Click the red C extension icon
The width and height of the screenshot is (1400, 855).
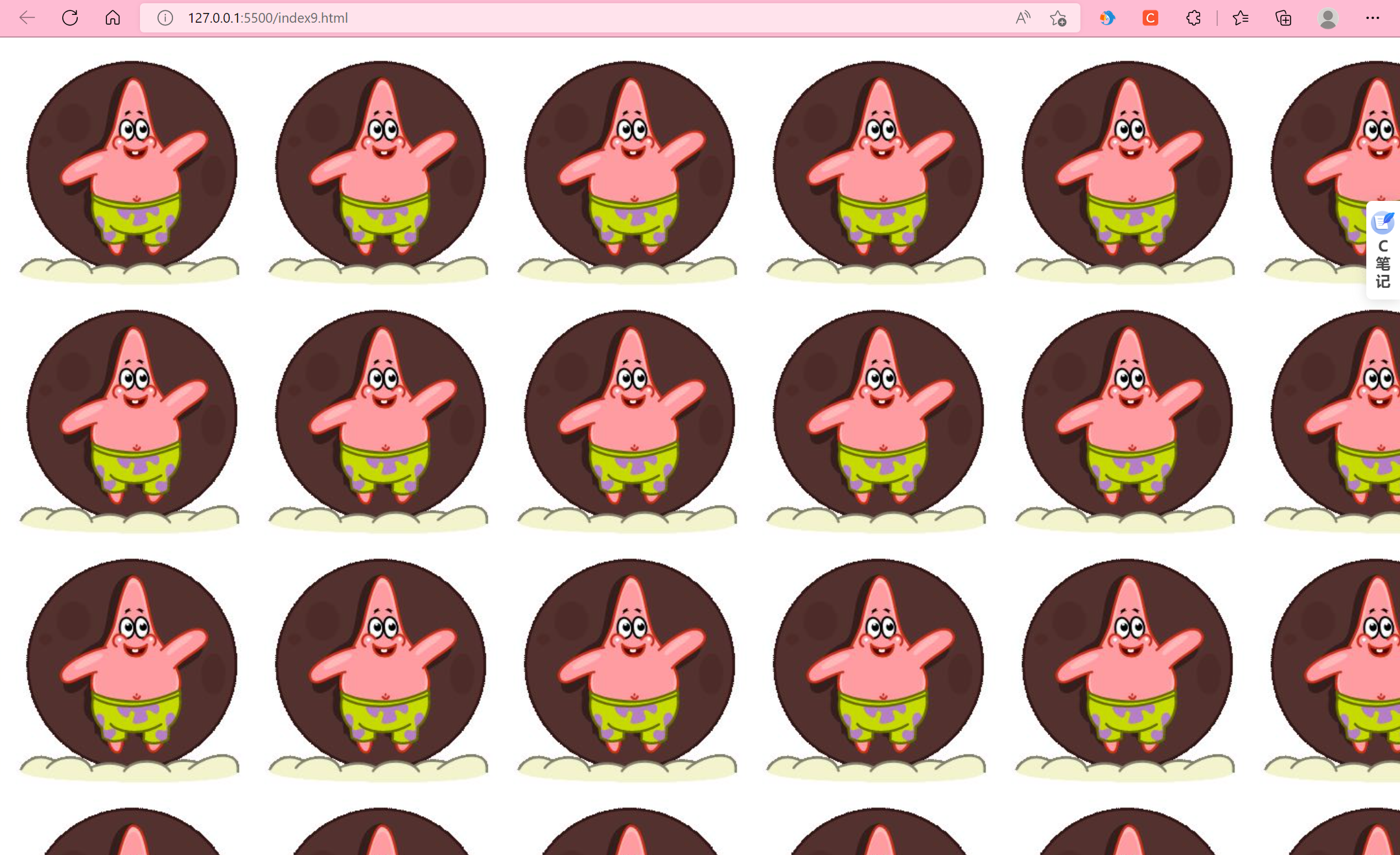click(1150, 18)
